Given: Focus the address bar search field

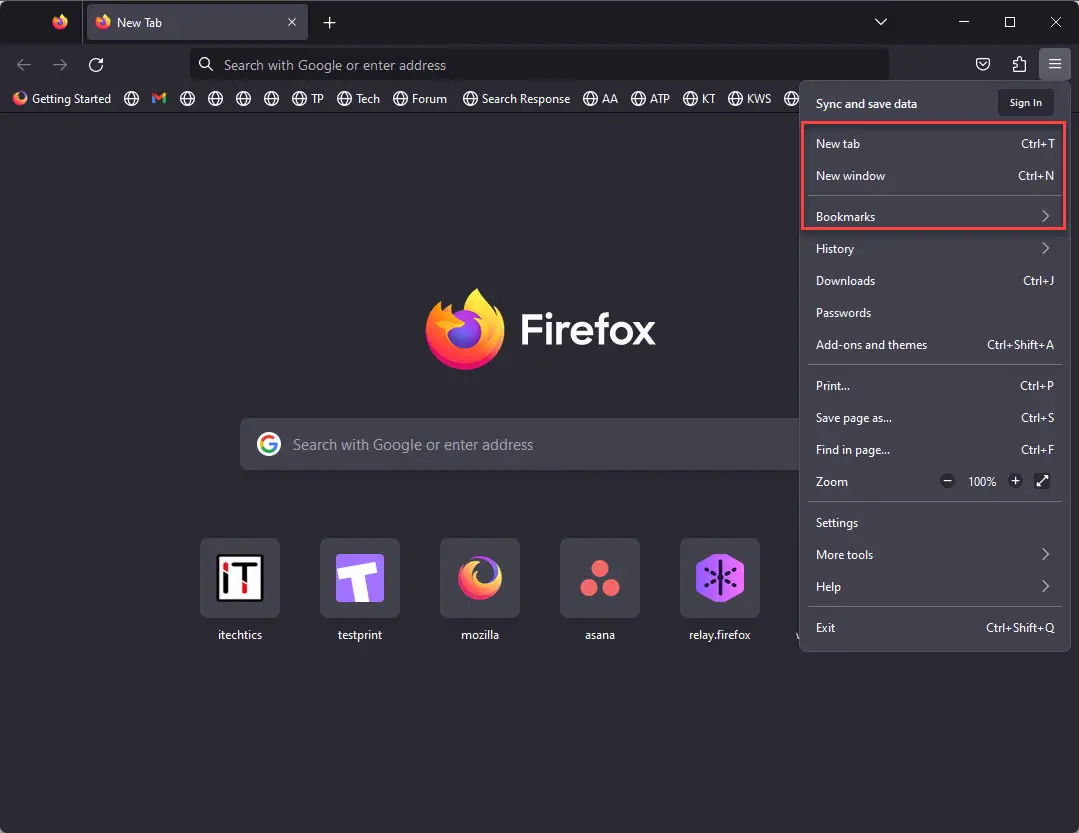Looking at the screenshot, I should [539, 65].
